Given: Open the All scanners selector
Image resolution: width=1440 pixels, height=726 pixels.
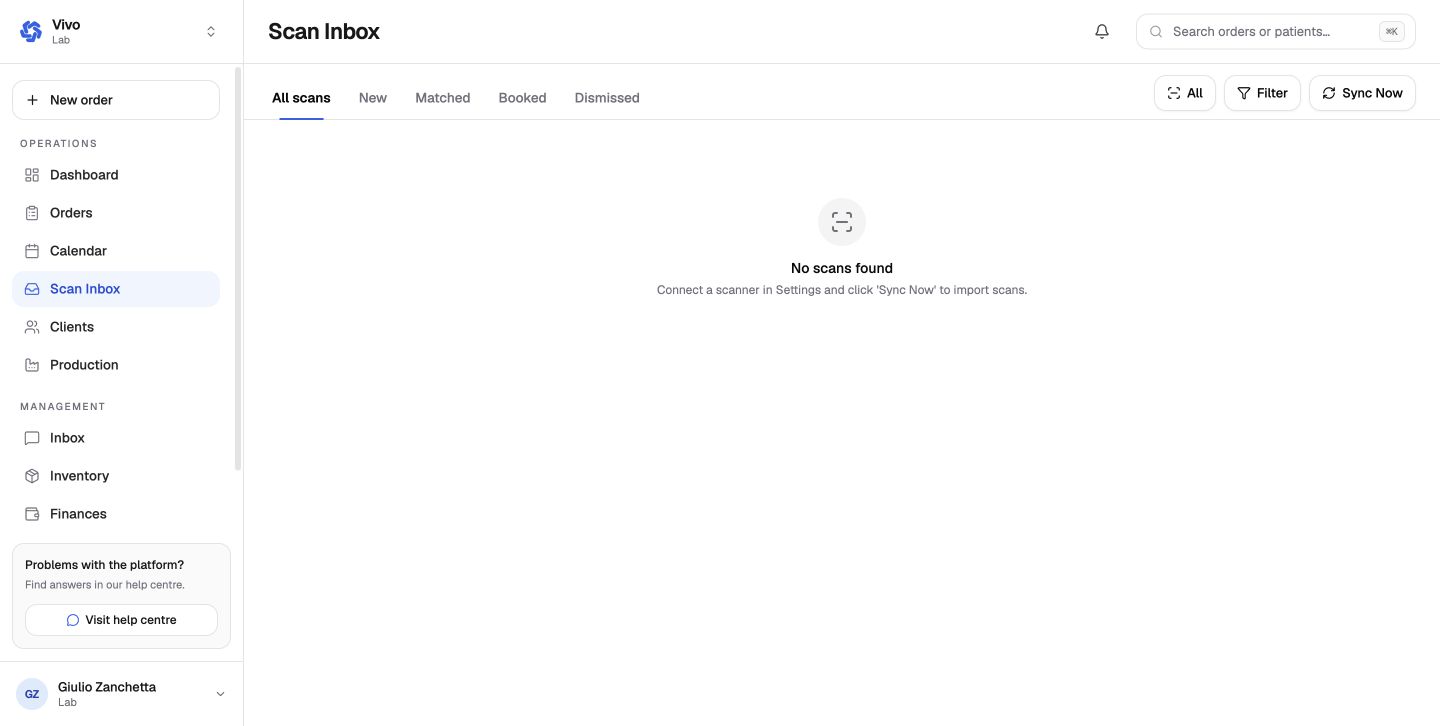Looking at the screenshot, I should coord(1185,93).
